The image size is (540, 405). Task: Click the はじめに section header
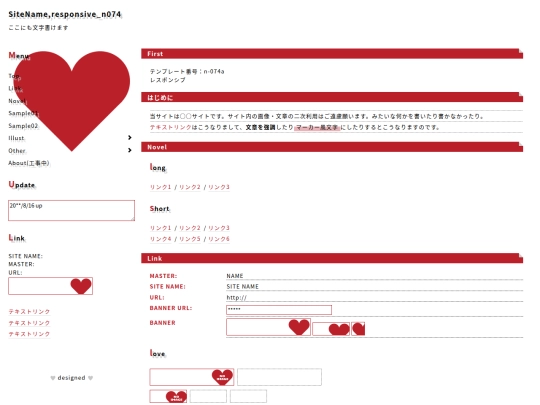coord(332,97)
